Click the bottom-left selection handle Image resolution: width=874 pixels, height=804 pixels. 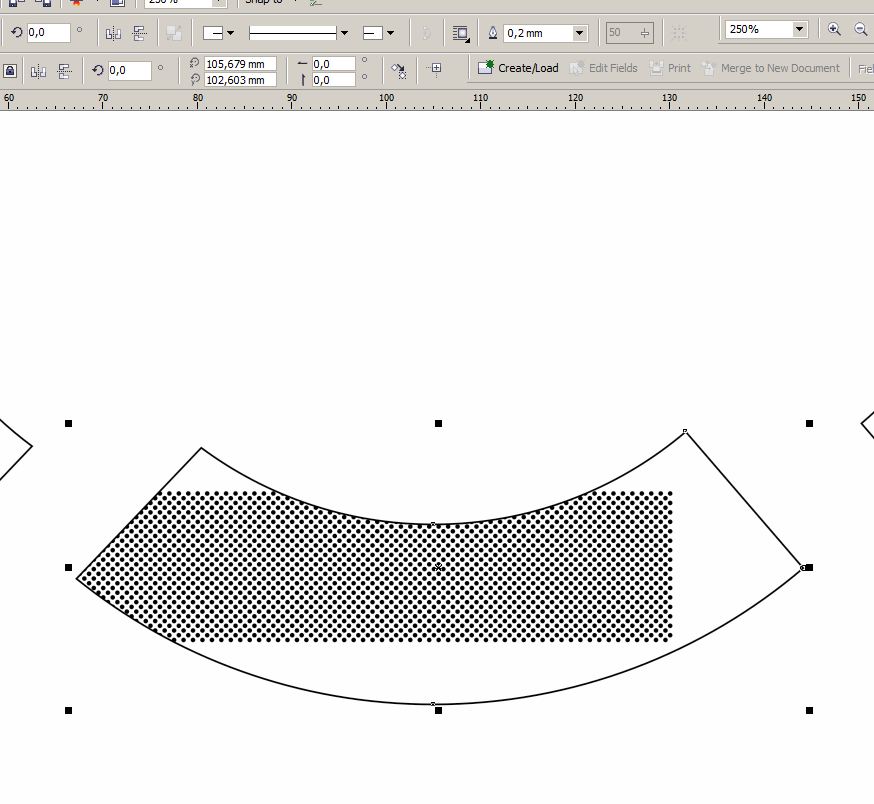pos(69,710)
